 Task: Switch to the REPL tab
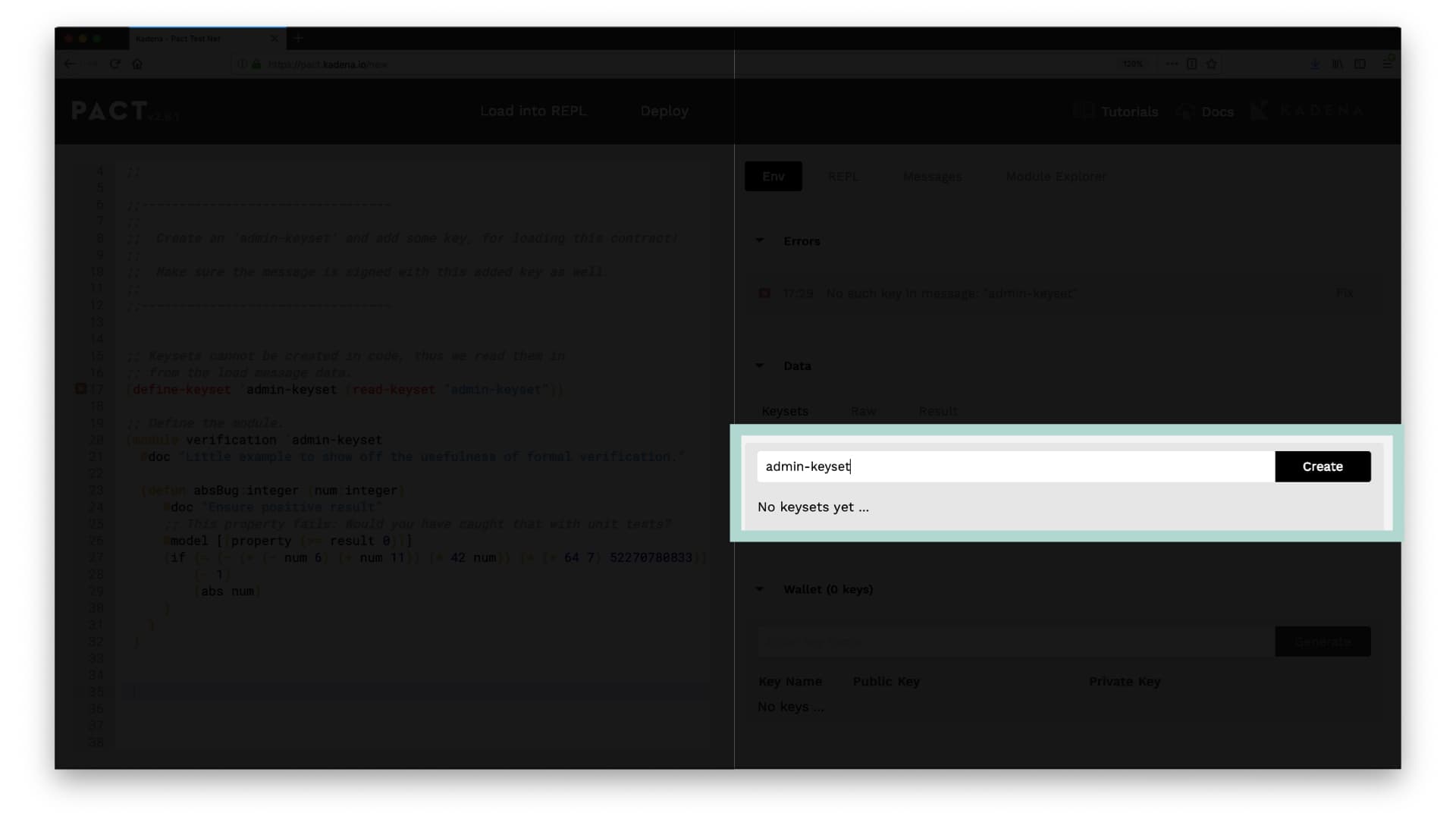coord(843,177)
